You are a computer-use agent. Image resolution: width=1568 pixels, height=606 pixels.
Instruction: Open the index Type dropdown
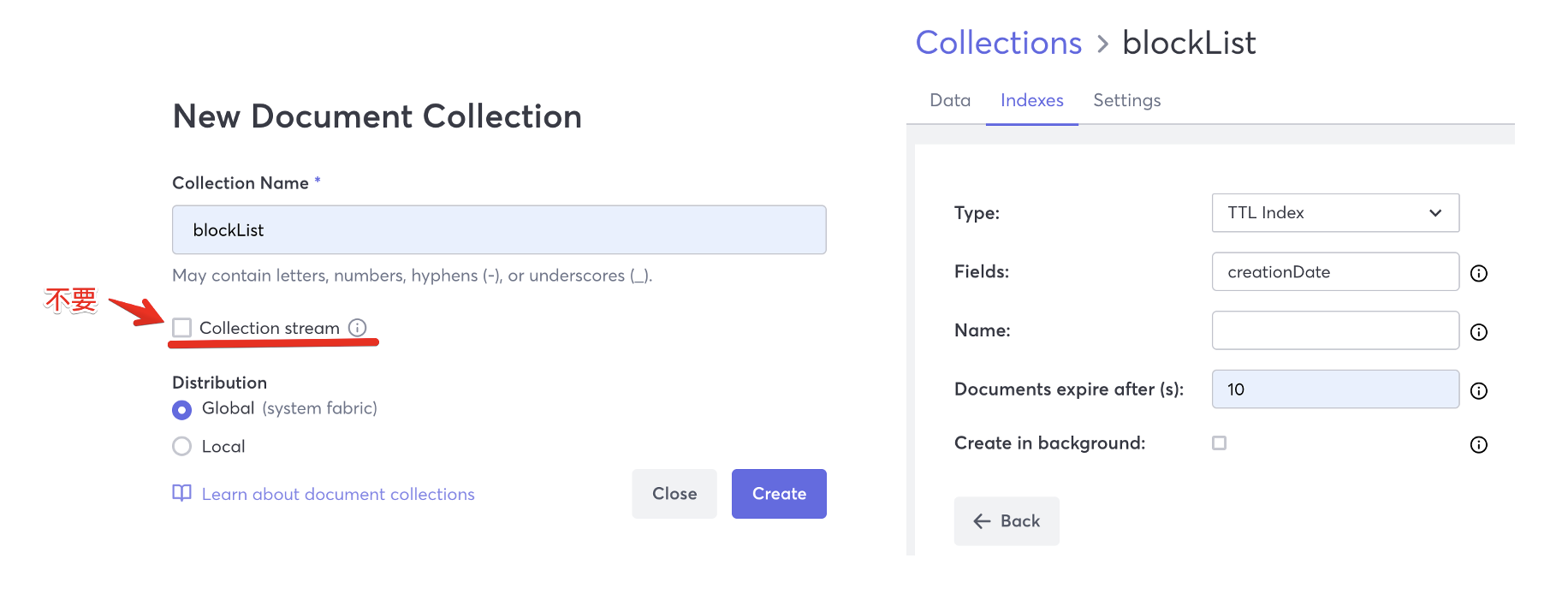(1334, 213)
